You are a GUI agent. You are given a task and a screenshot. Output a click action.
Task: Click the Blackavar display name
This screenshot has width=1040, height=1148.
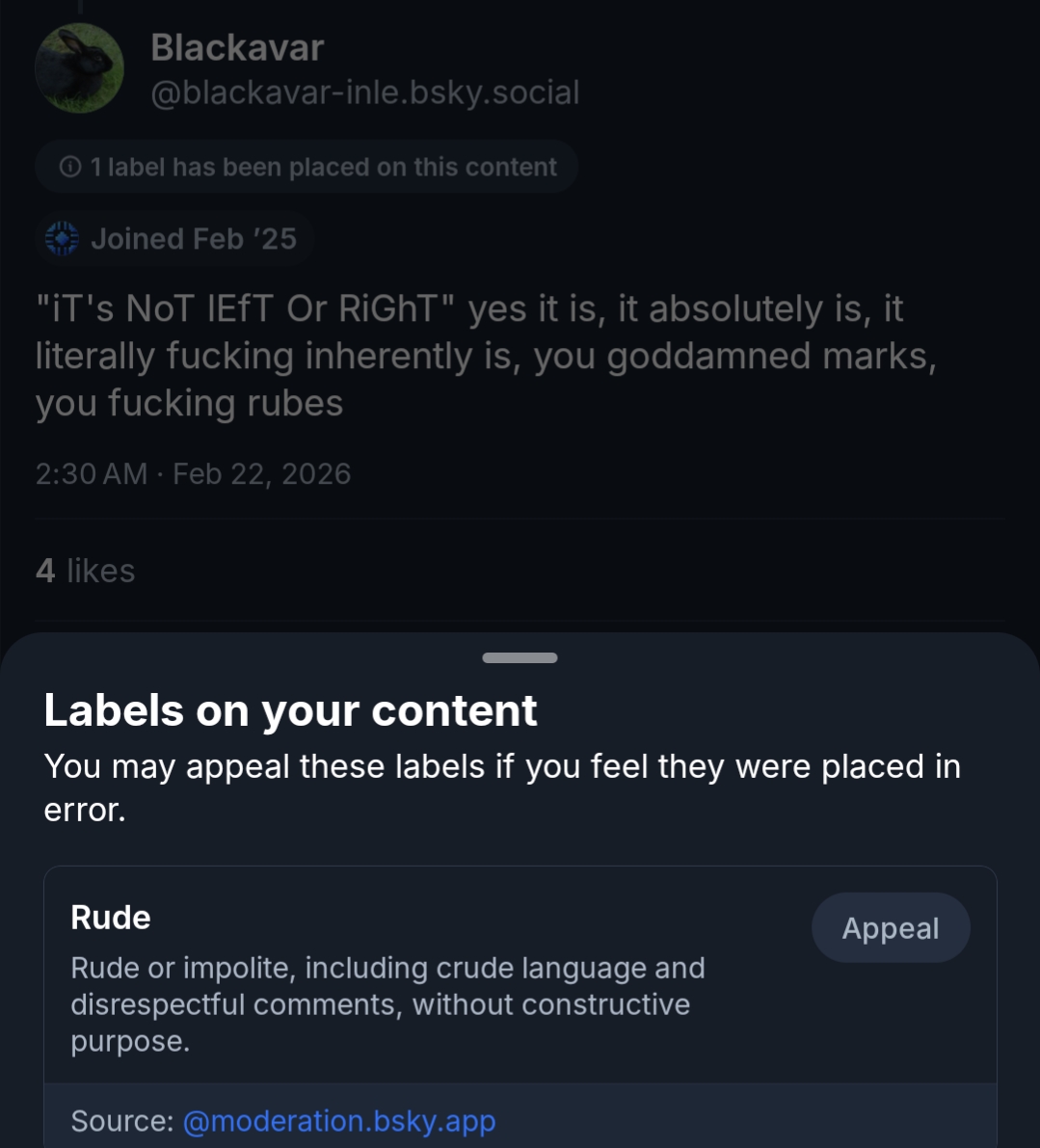pyautogui.click(x=237, y=47)
